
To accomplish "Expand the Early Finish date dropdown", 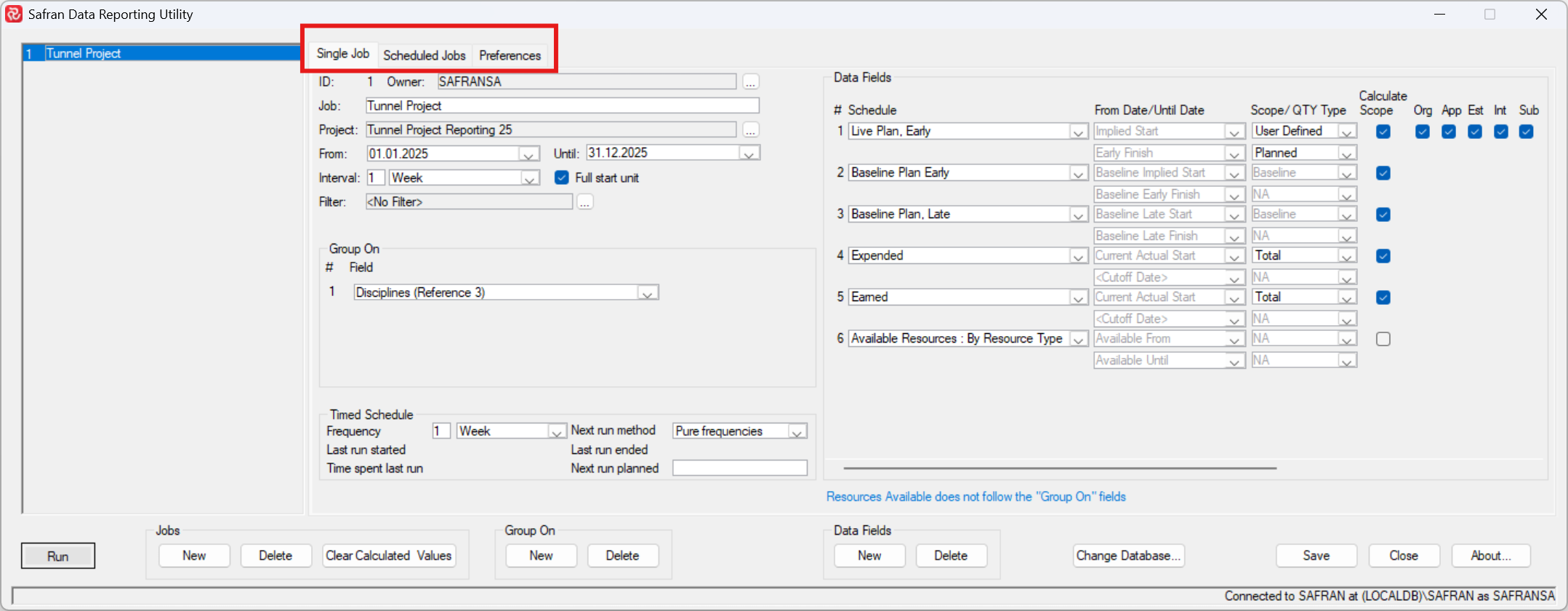I will [x=1234, y=153].
